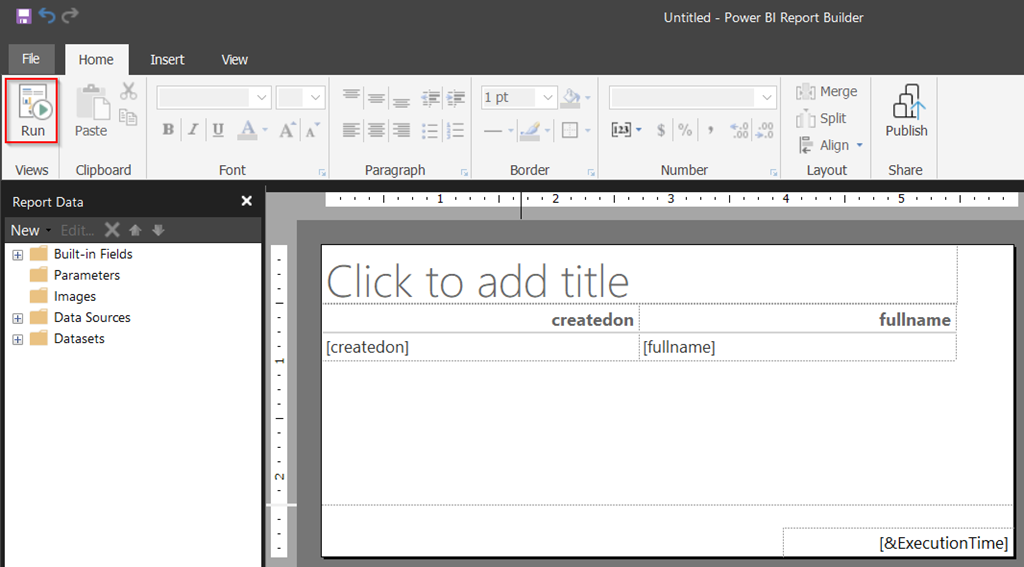Apply a bulleted list

pos(430,130)
